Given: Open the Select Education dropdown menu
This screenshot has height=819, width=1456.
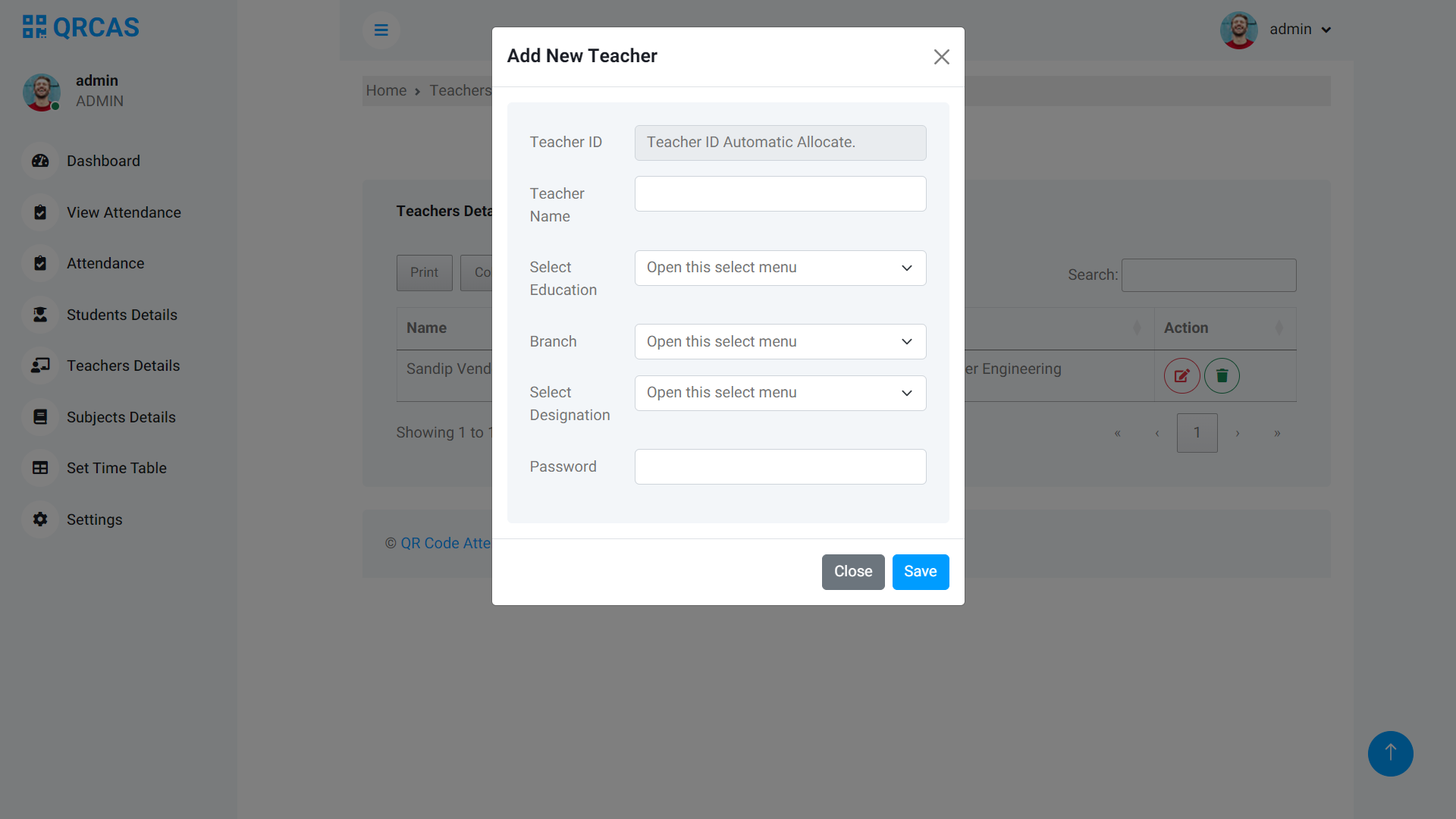Looking at the screenshot, I should [x=780, y=268].
